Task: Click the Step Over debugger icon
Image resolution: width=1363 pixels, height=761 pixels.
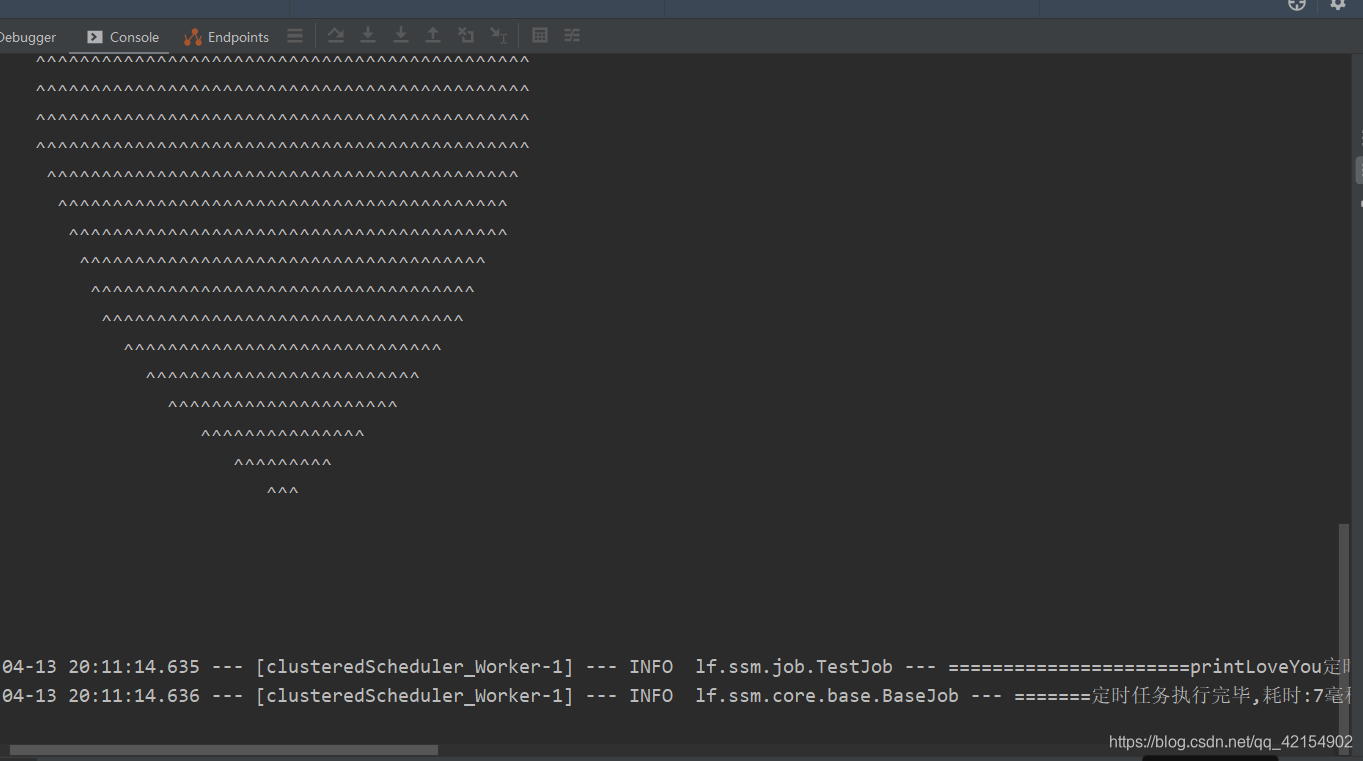Action: [336, 36]
